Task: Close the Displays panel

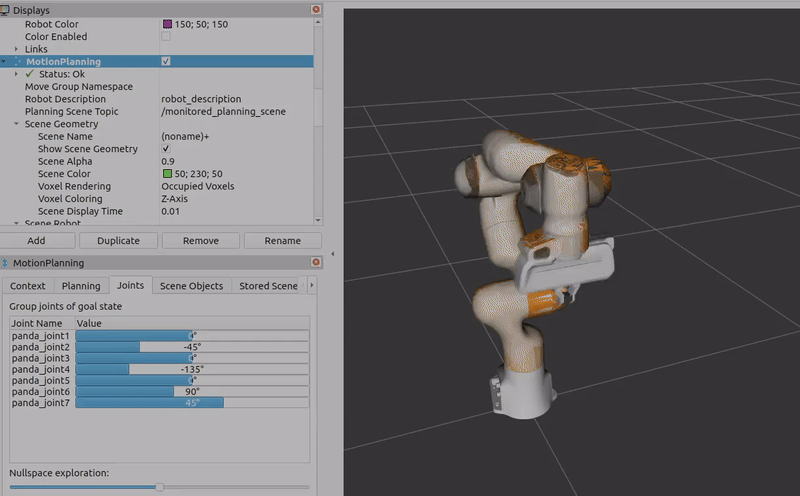Action: [317, 9]
